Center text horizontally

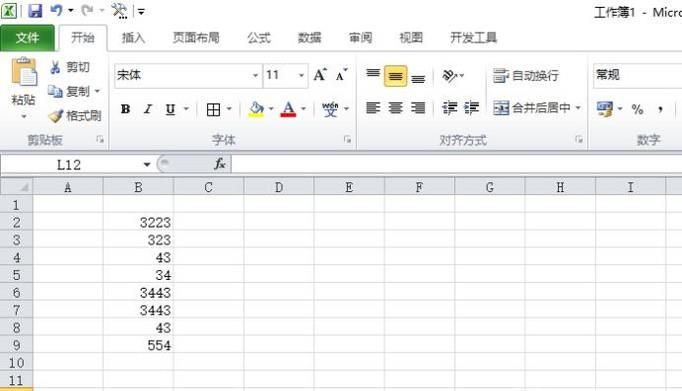pos(395,107)
